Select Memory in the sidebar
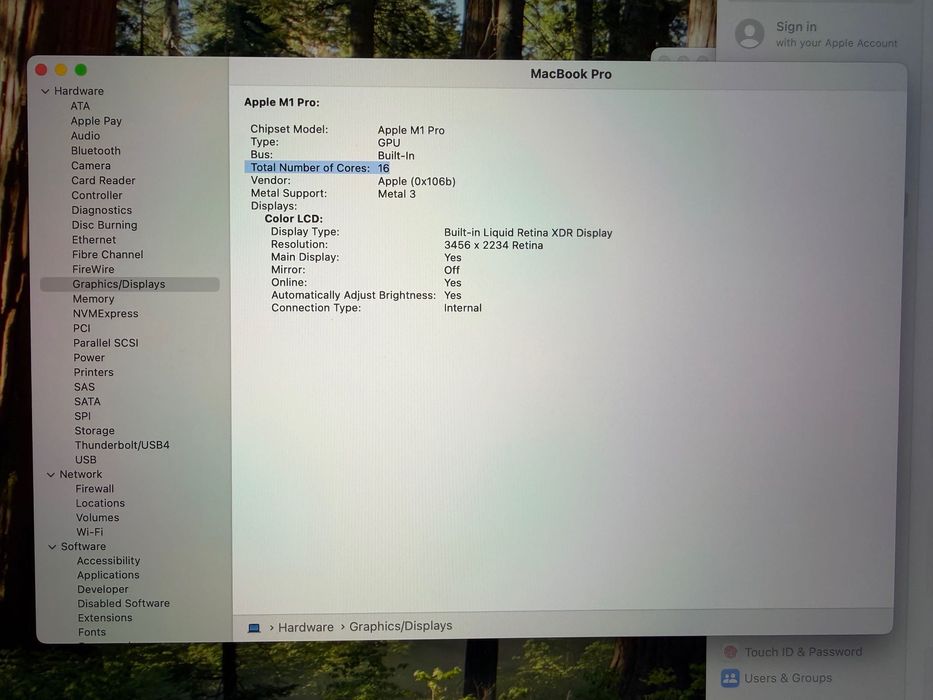 pyautogui.click(x=93, y=299)
